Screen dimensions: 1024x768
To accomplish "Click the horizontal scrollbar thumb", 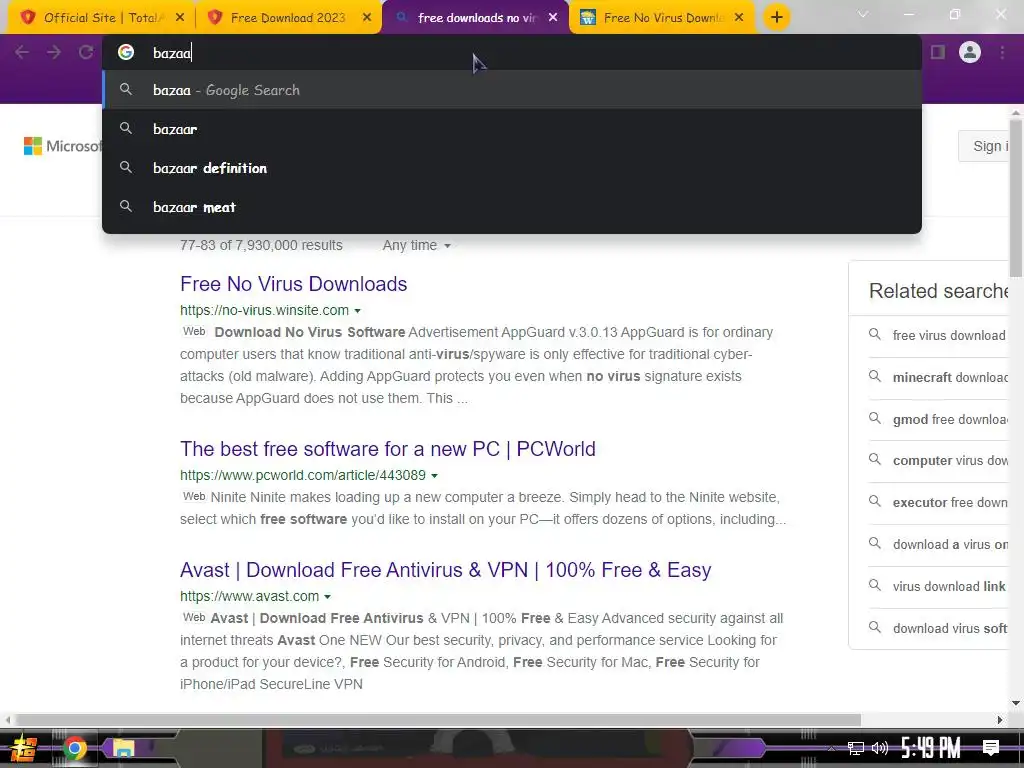I will 438,720.
